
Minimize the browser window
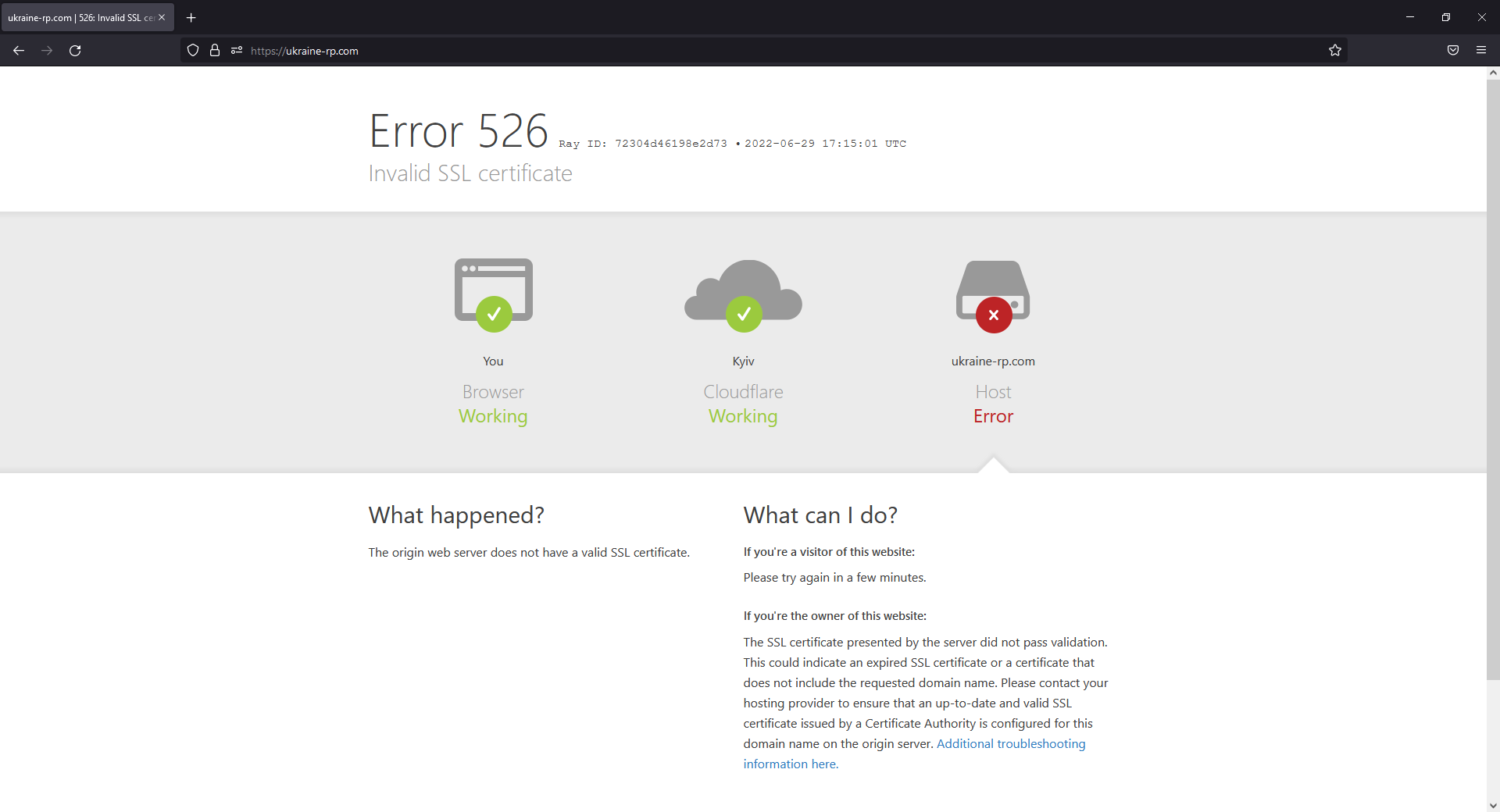1410,17
